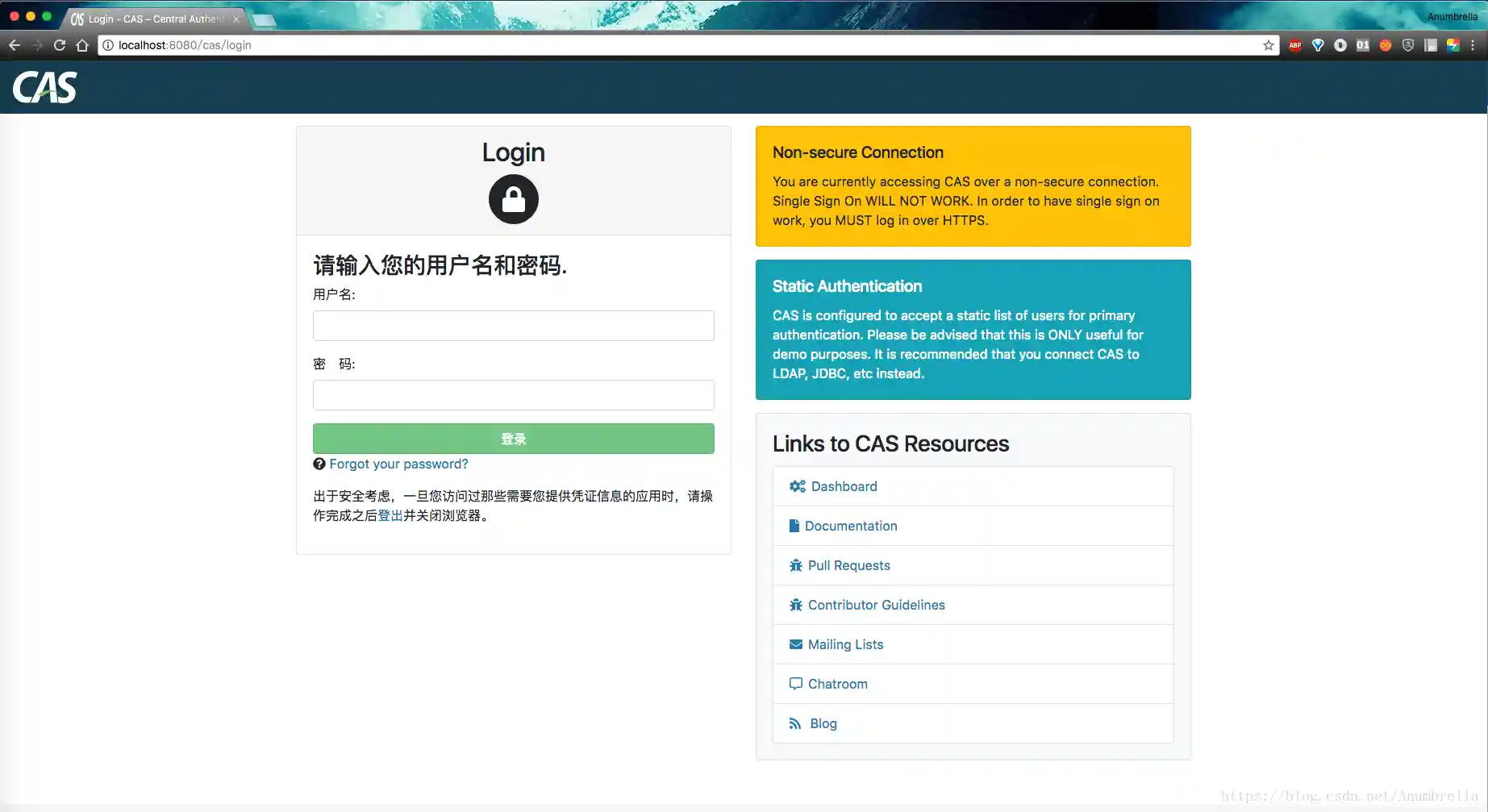This screenshot has width=1488, height=812.
Task: Click the Mailing Lists envelope icon
Action: (795, 644)
